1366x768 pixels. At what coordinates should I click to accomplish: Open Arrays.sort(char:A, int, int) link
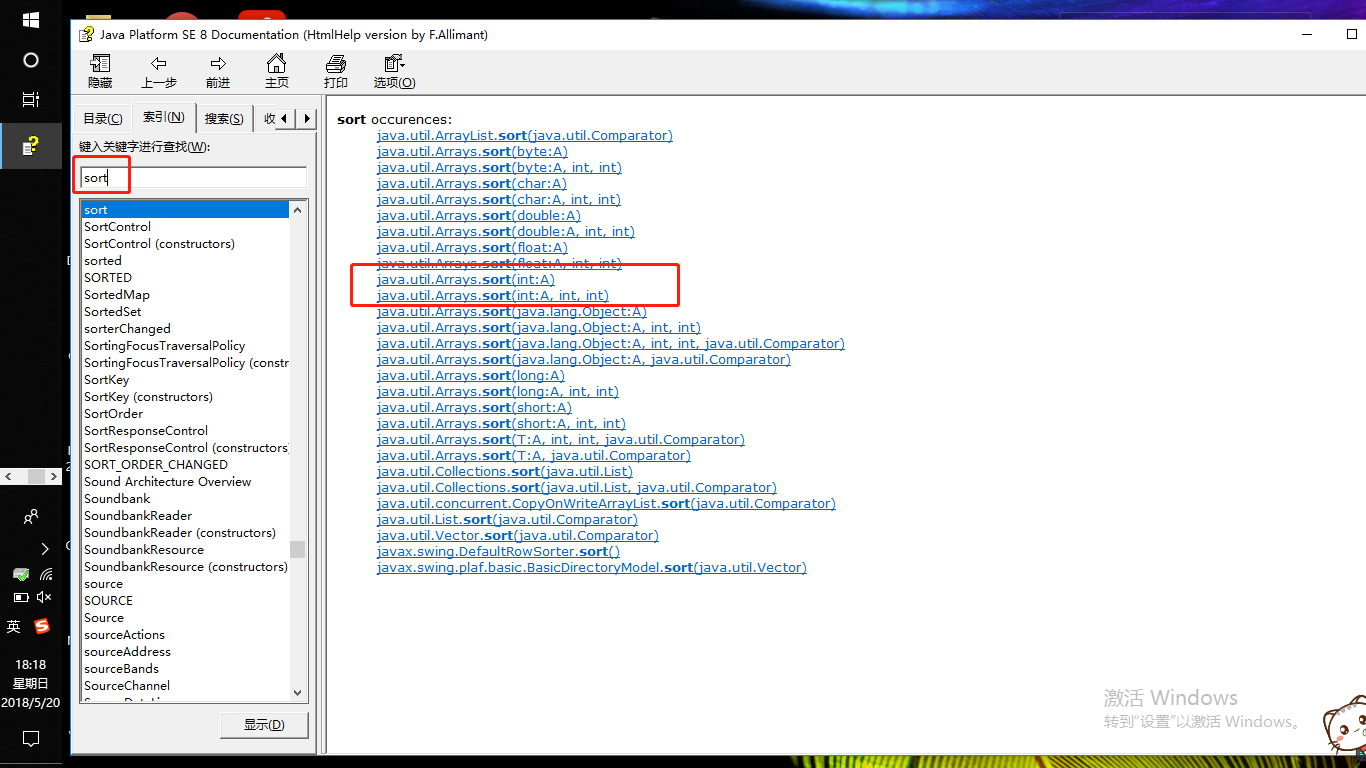pos(499,200)
